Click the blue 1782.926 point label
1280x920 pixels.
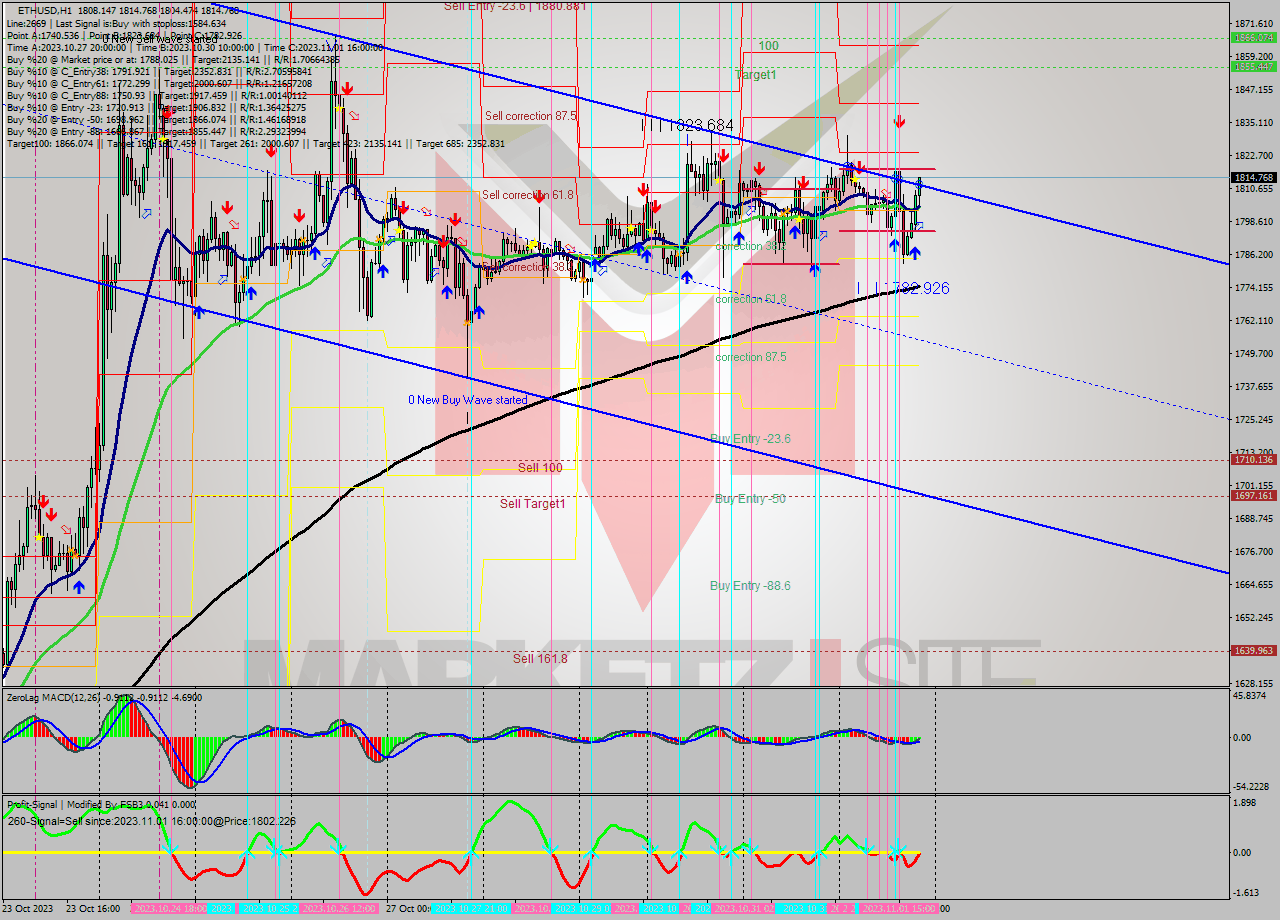[911, 289]
